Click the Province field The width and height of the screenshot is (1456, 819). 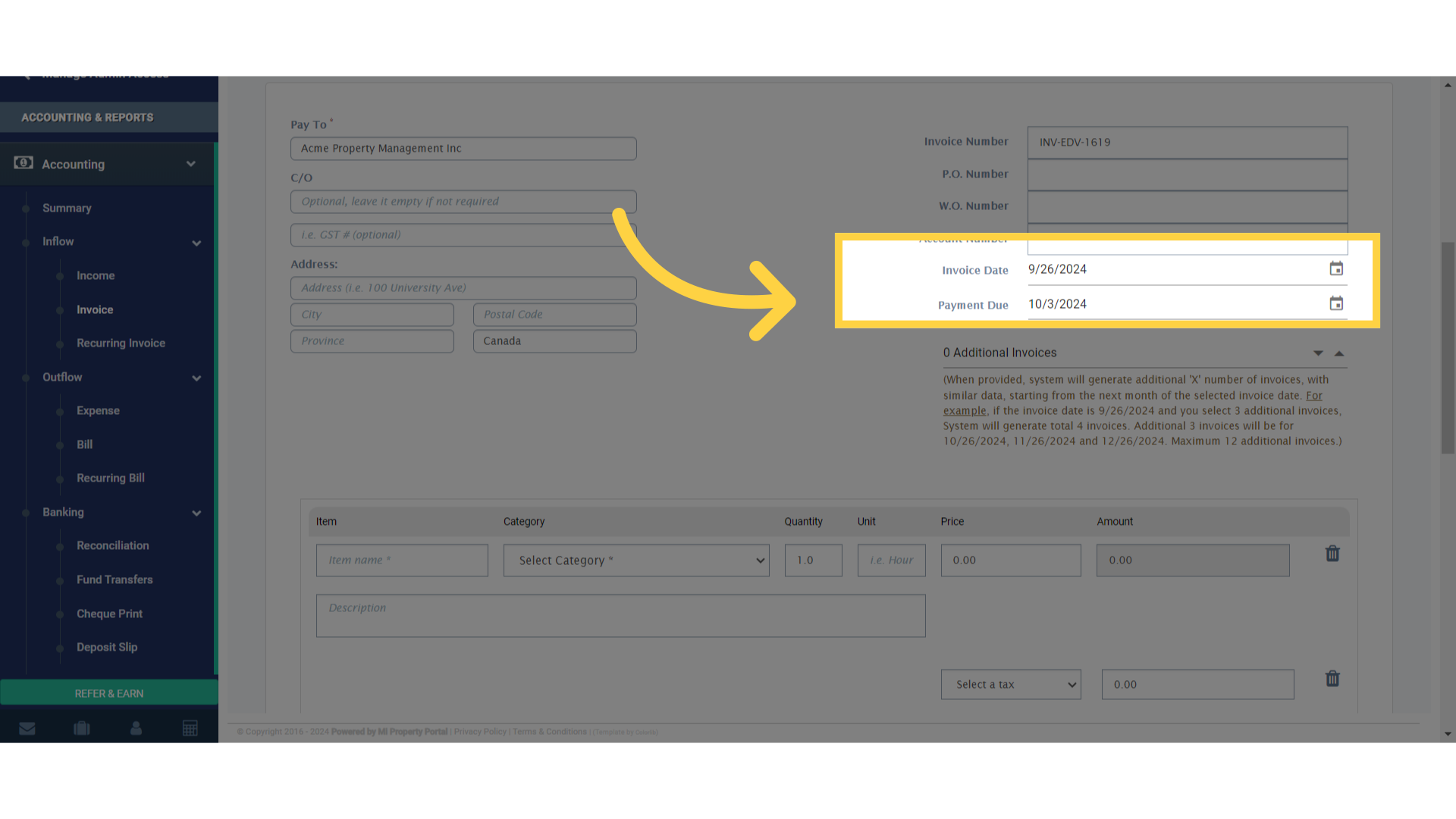[372, 341]
